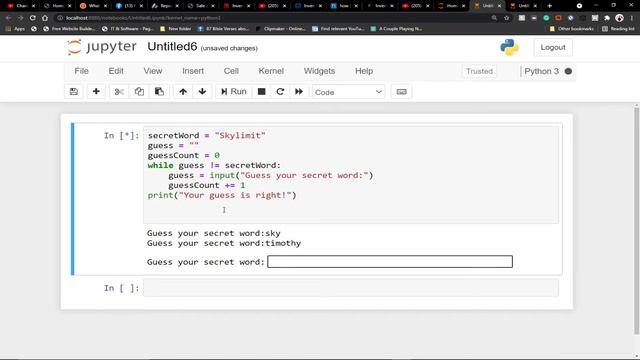This screenshot has height=360, width=640.
Task: Click the browser address bar URL
Action: (143, 18)
